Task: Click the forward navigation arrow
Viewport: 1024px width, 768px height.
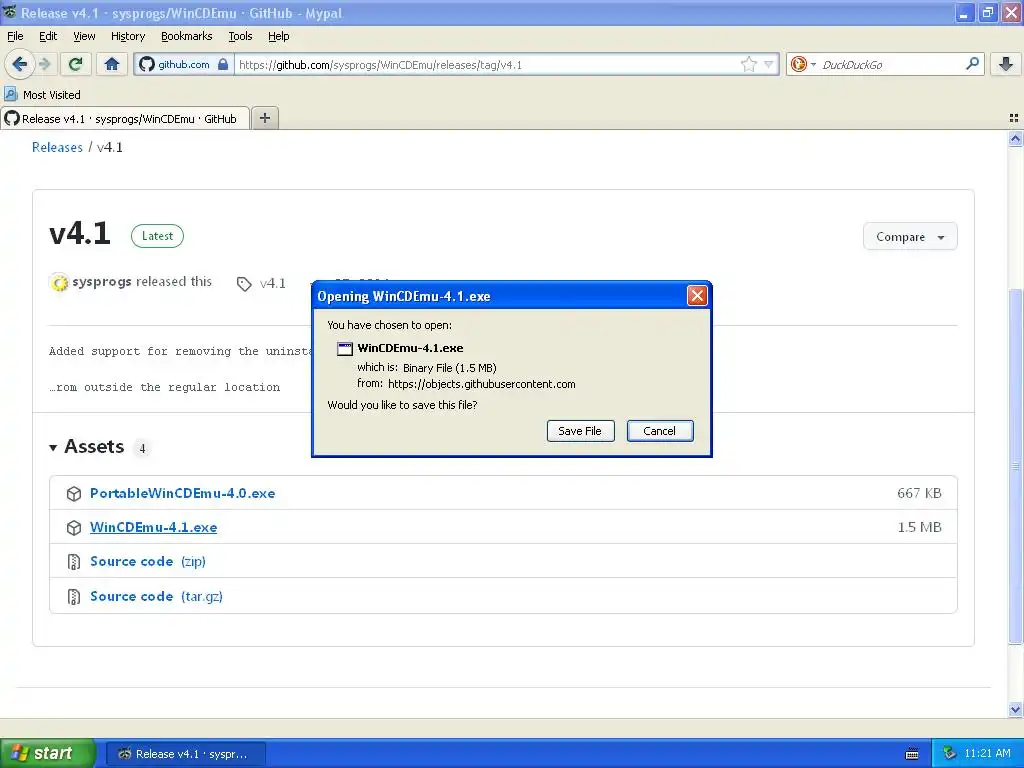Action: coord(45,64)
